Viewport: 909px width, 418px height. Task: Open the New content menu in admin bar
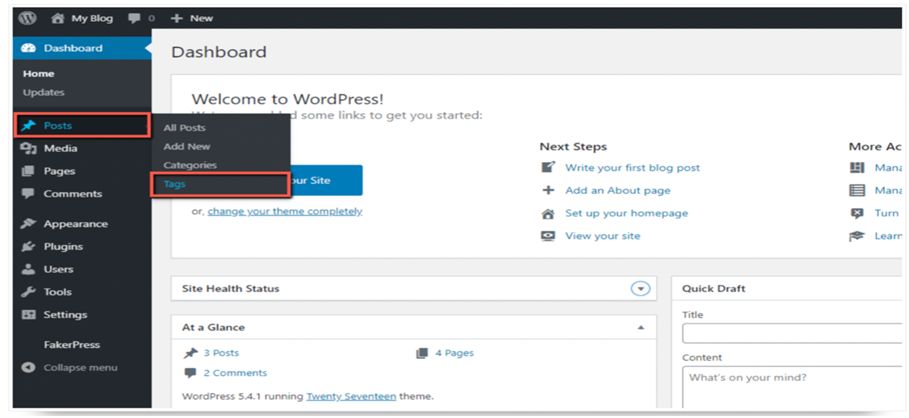192,18
